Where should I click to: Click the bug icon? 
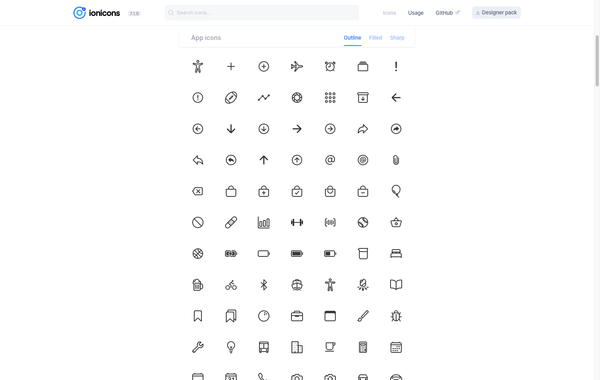pos(396,316)
